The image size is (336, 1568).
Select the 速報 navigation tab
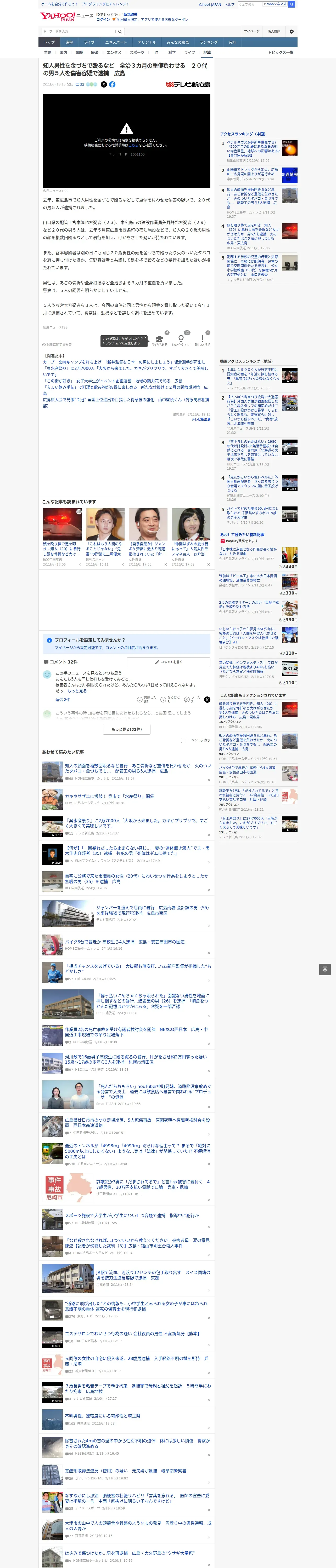(69, 43)
